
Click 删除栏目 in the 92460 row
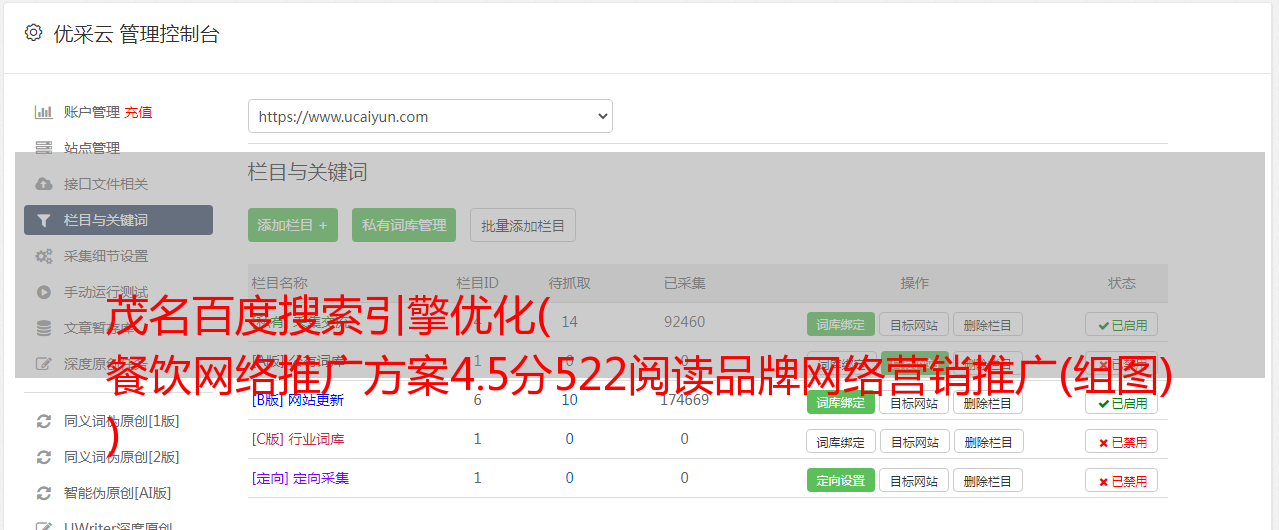coord(987,324)
